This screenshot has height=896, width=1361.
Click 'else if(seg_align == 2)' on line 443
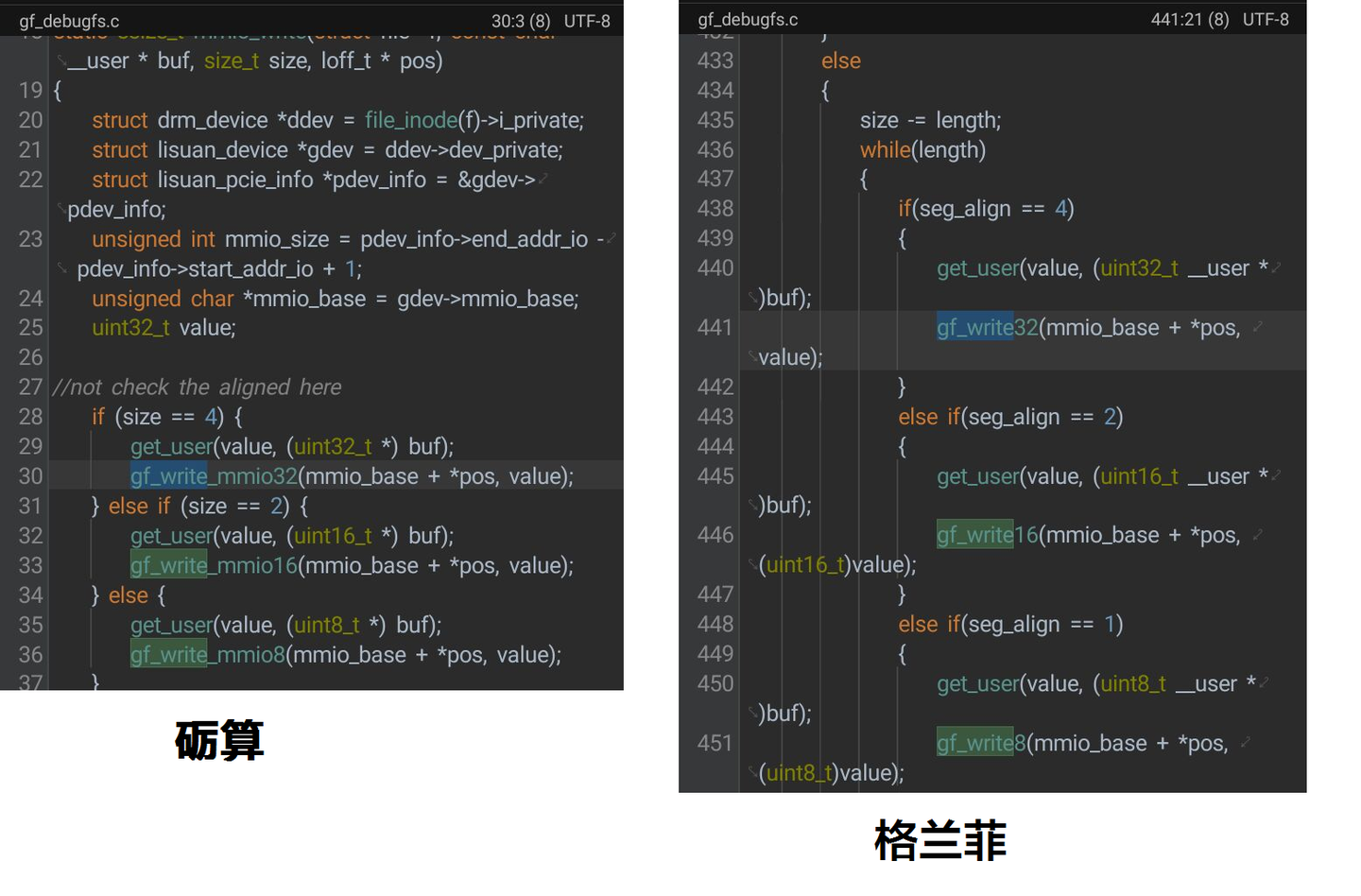[x=1010, y=417]
